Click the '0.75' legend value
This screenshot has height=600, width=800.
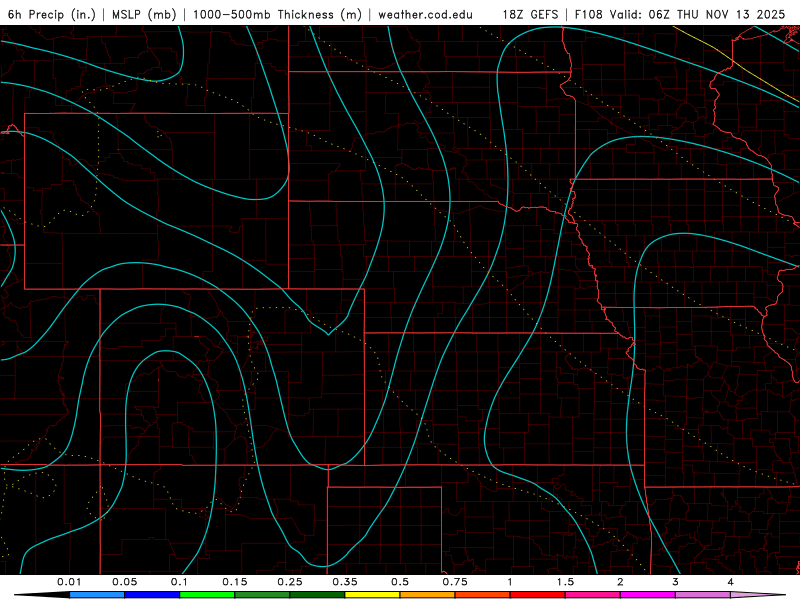click(455, 582)
